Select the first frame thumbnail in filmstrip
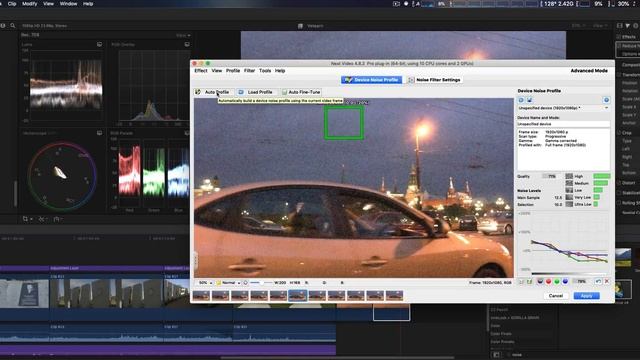 [x=201, y=296]
